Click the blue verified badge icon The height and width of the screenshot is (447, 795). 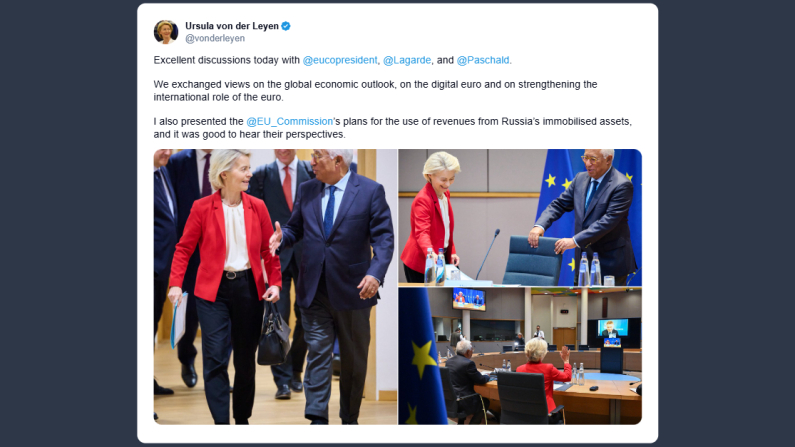(x=286, y=26)
